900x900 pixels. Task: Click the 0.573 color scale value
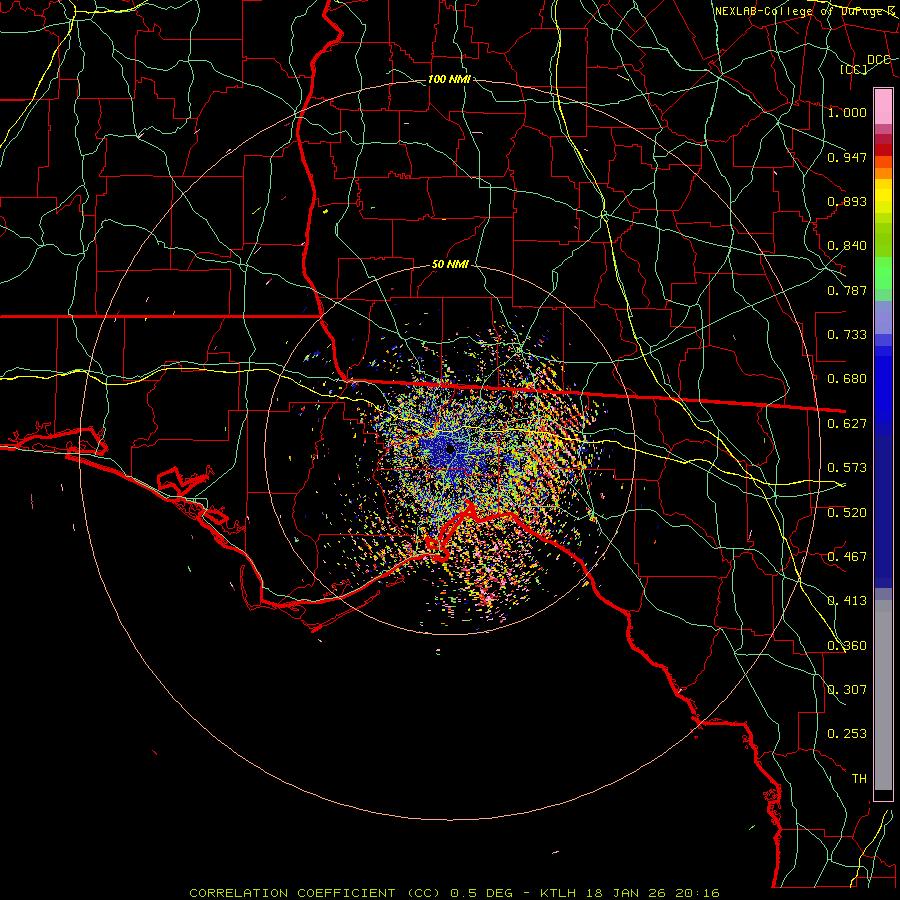coord(847,468)
